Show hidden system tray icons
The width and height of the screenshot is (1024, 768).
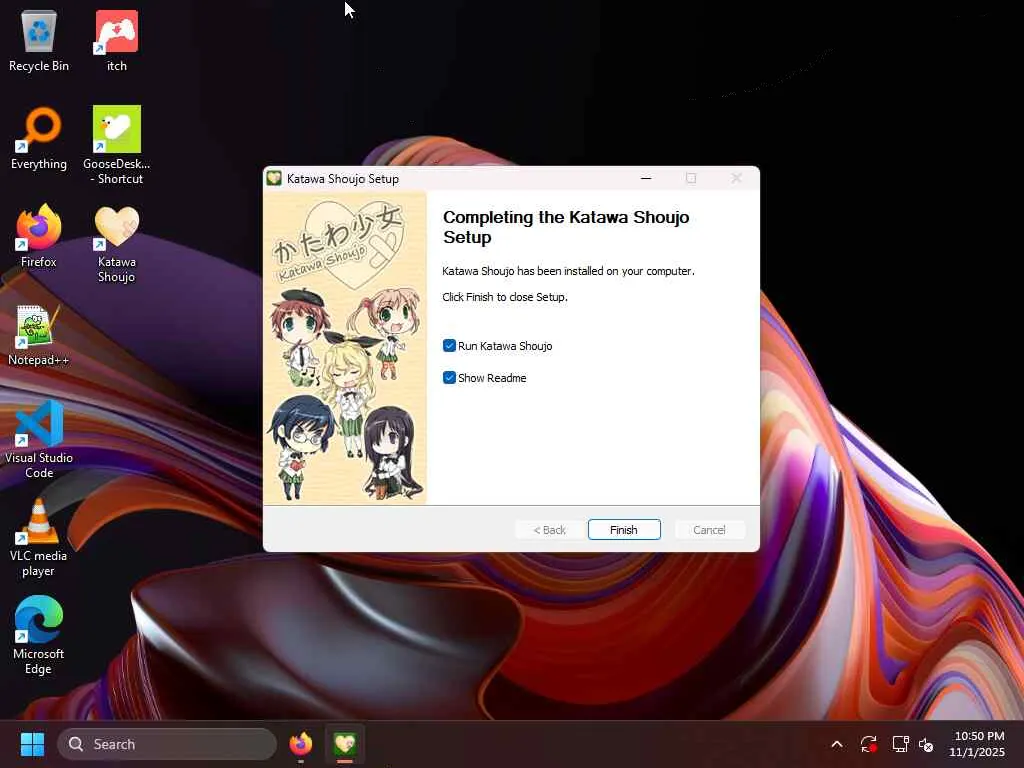(837, 744)
